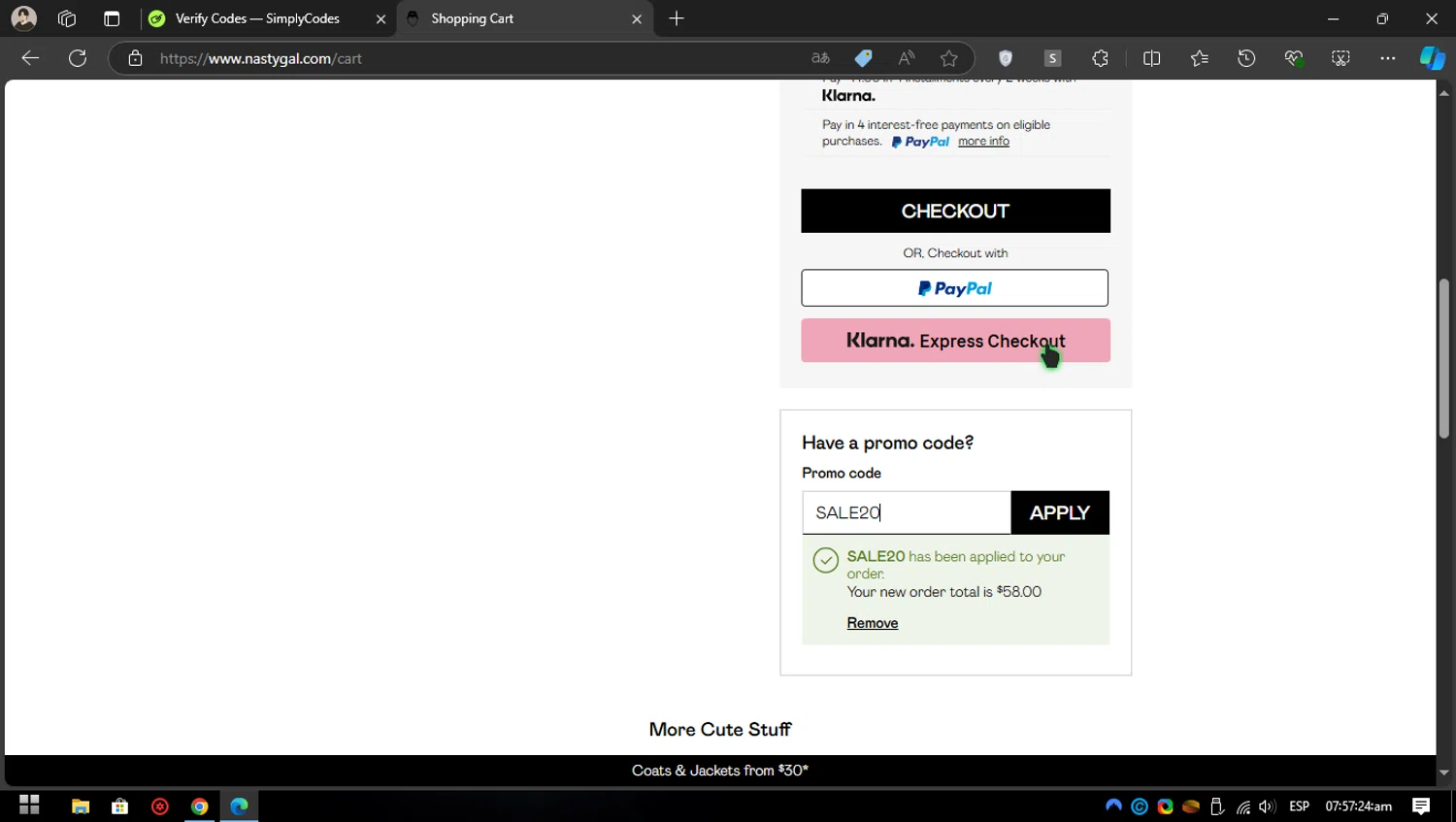Screen dimensions: 1456x822
Task: Open the browser profile avatar
Action: pyautogui.click(x=24, y=18)
